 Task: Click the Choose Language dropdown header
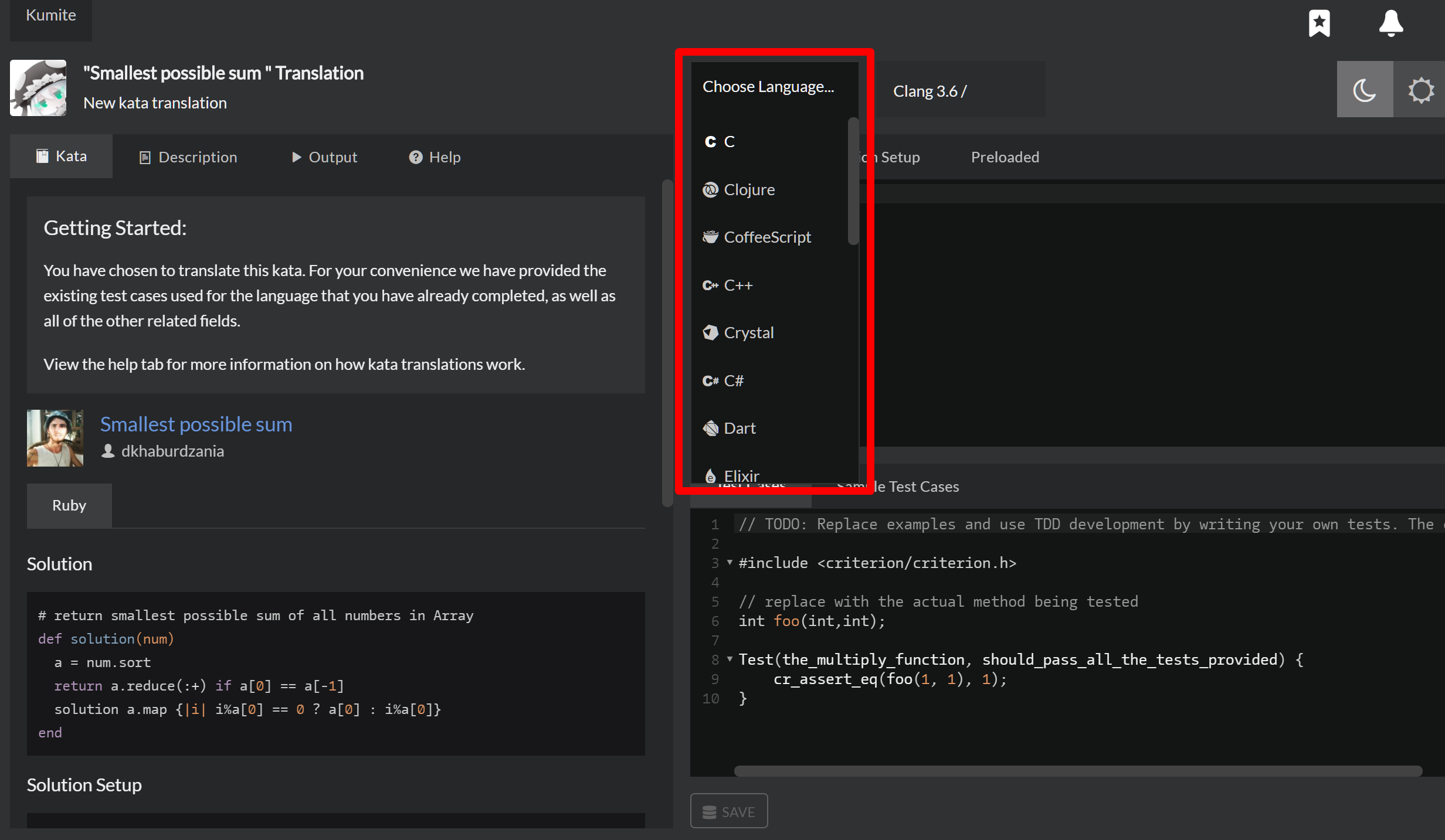774,87
